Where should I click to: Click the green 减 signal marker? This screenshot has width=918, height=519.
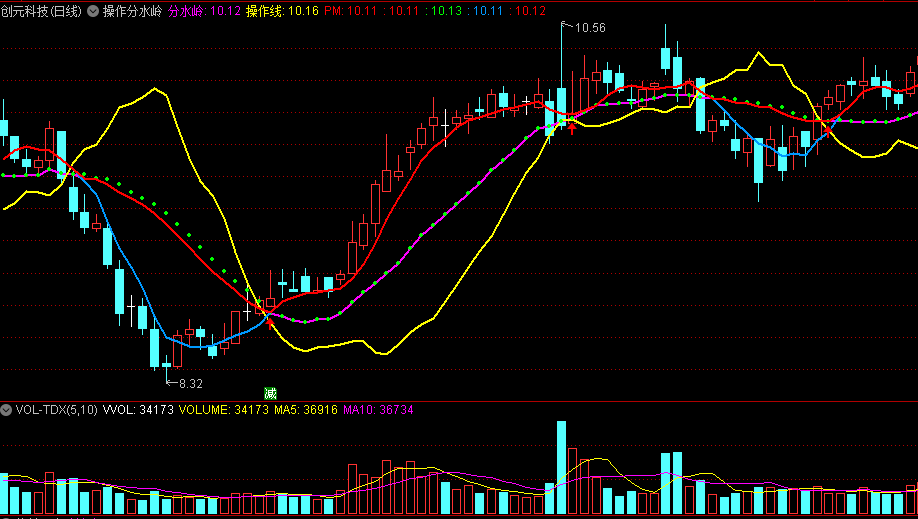270,393
